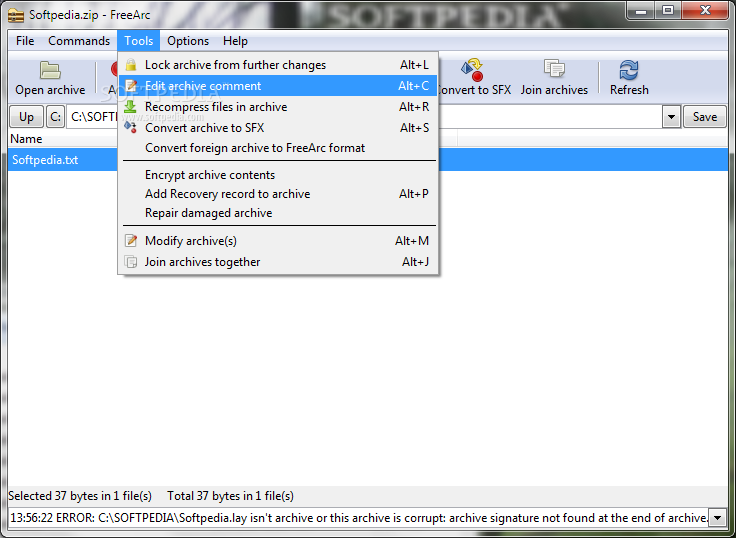The width and height of the screenshot is (736, 538).
Task: Maximize the FreeArc window
Action: click(x=668, y=10)
